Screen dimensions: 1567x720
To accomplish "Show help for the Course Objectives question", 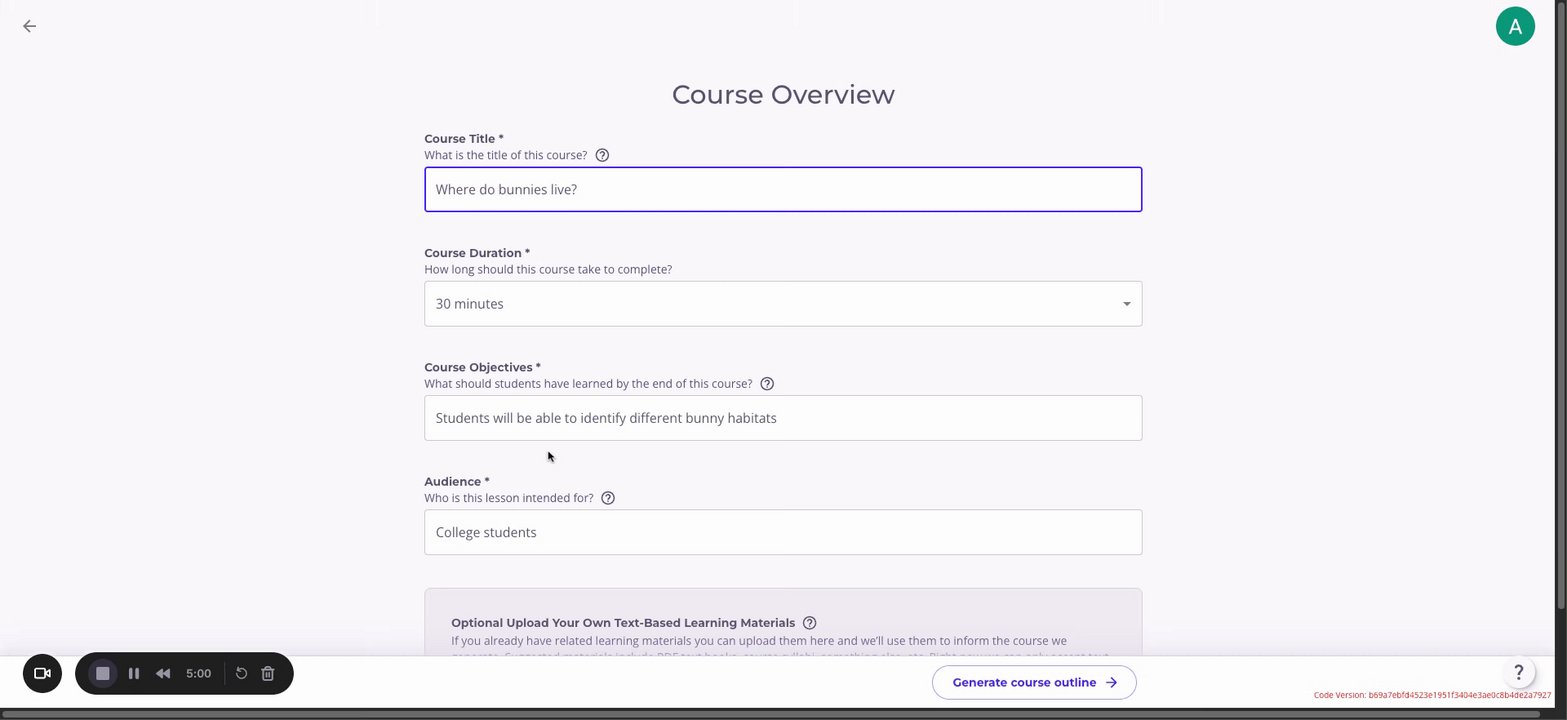I will click(x=767, y=384).
